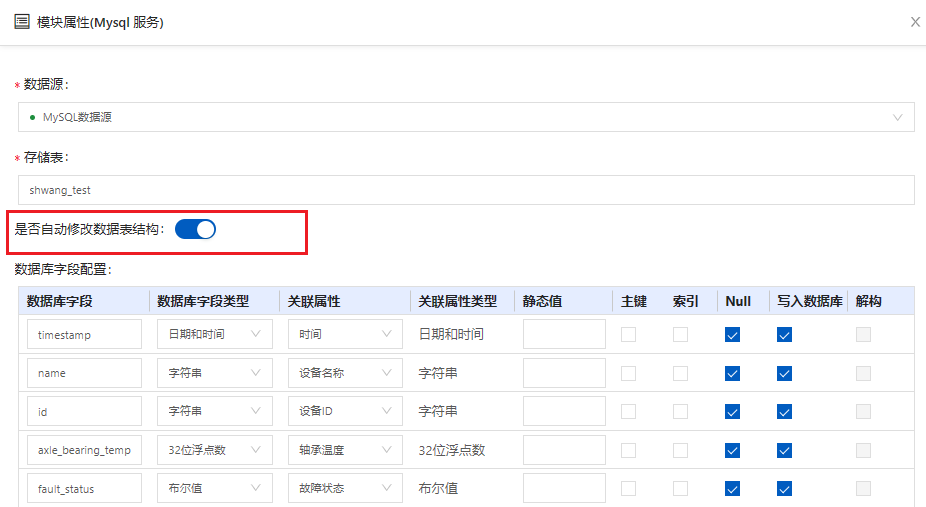This screenshot has height=507, width=926.
Task: Check 索引 checkbox for timestamp row
Action: pyautogui.click(x=680, y=335)
